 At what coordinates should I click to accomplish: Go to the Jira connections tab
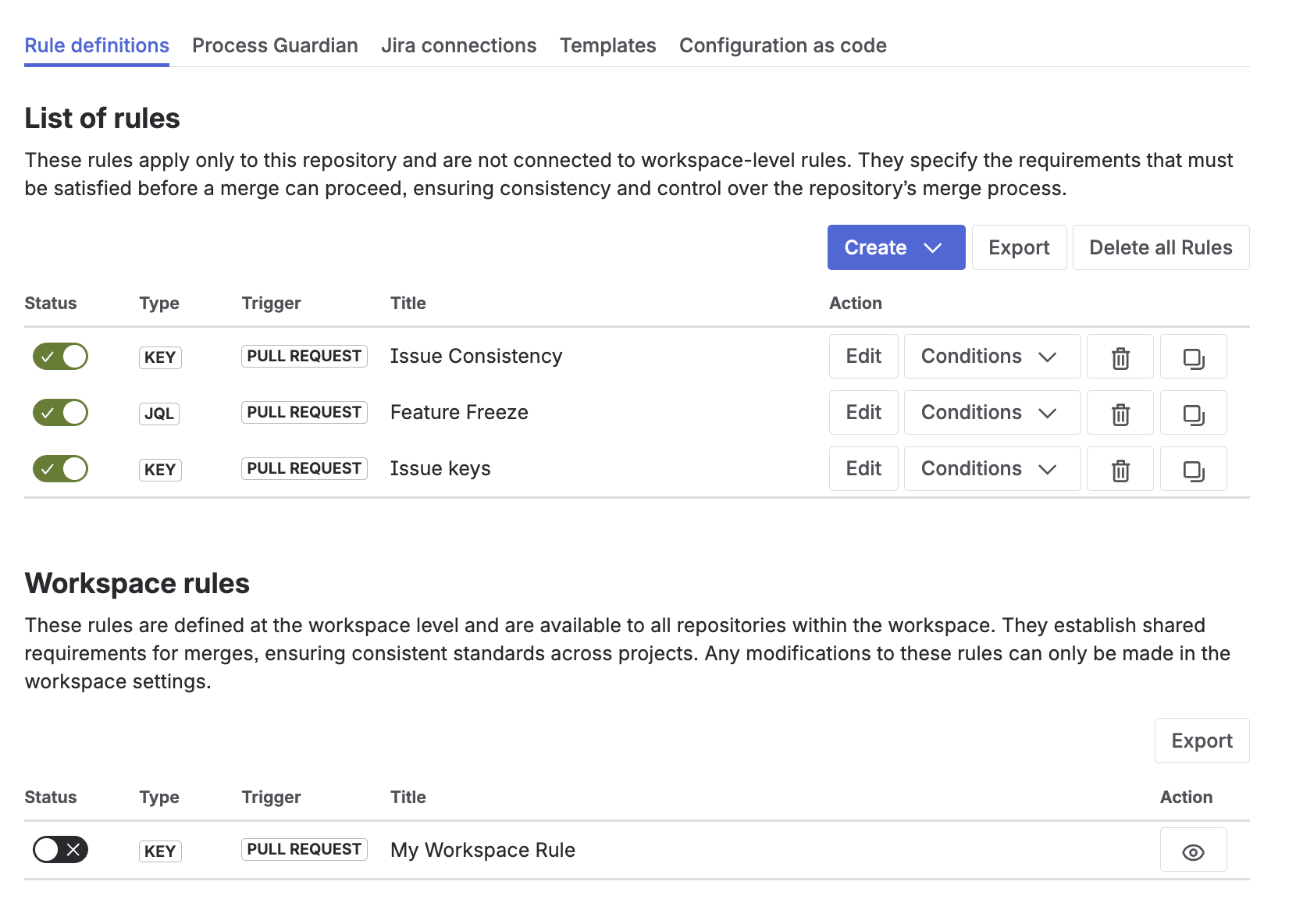[459, 45]
